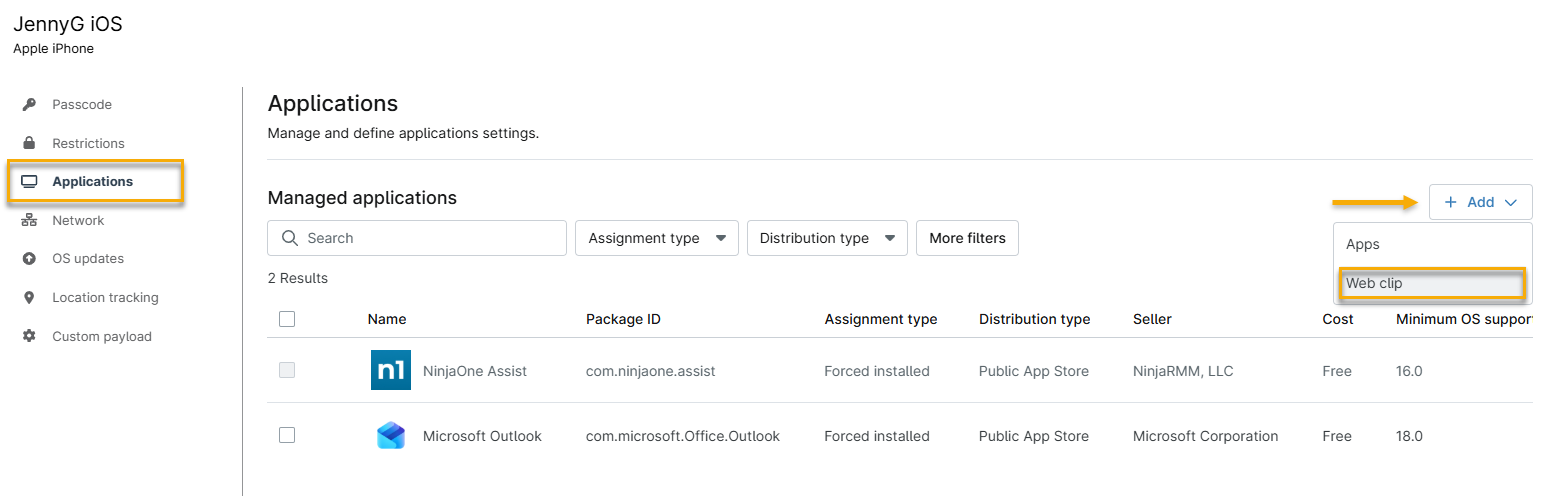Click the Restrictions lock icon
Screen dimensions: 1551x496
point(30,143)
